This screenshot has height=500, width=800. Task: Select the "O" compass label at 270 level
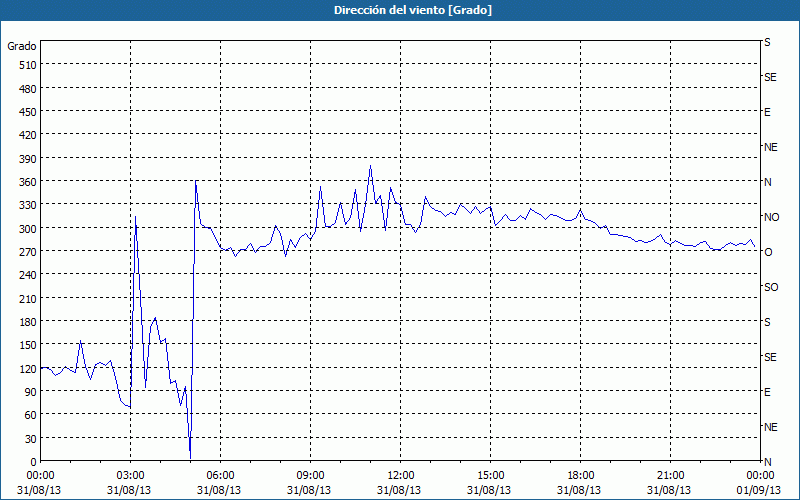(x=768, y=252)
